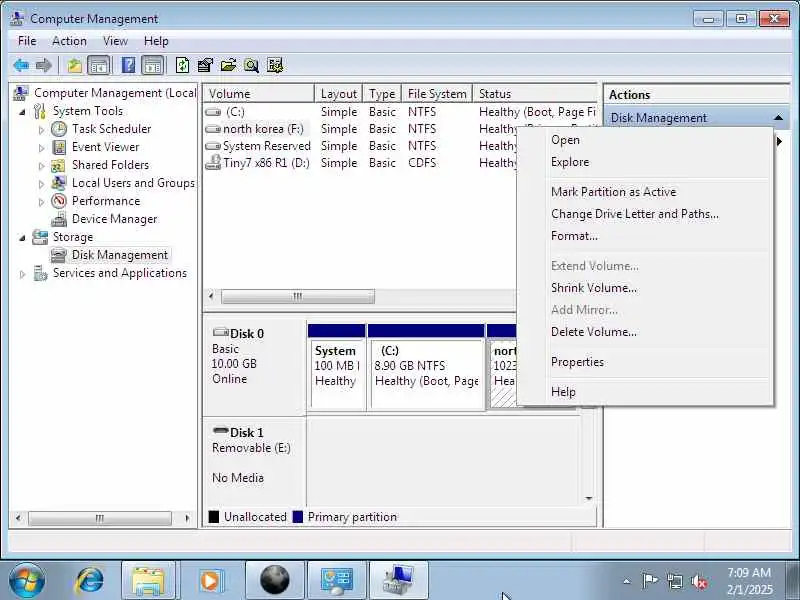
Task: Open the Action menu
Action: [69, 41]
